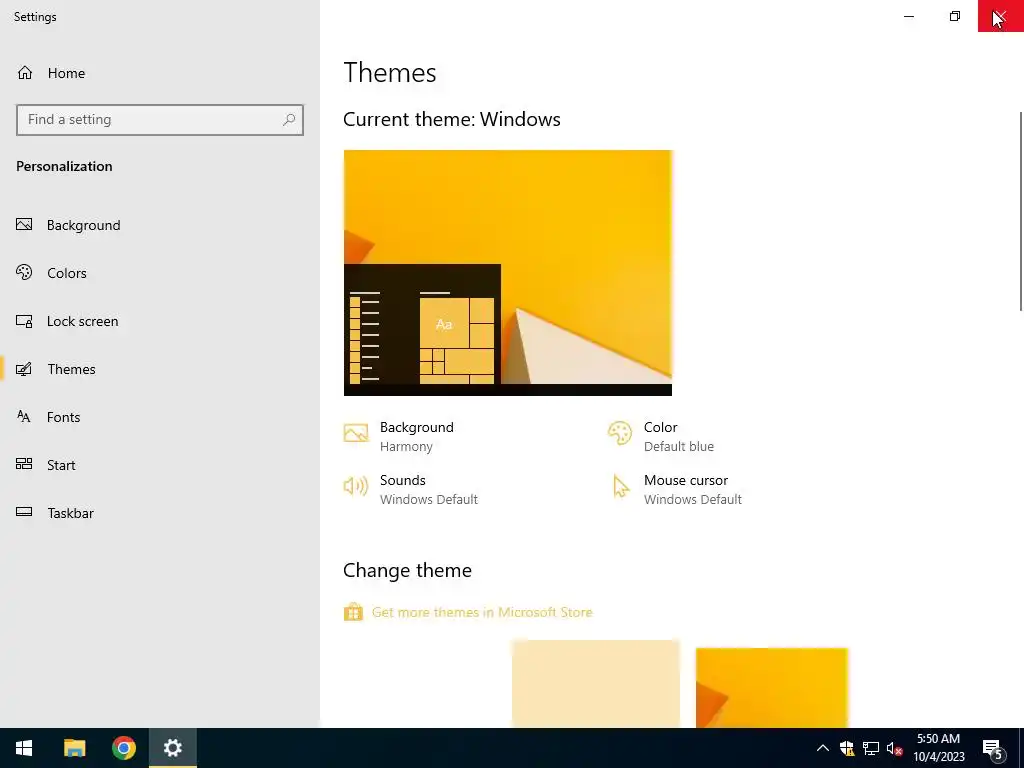Click the Lock screen icon in sidebar
The width and height of the screenshot is (1024, 768).
click(24, 321)
